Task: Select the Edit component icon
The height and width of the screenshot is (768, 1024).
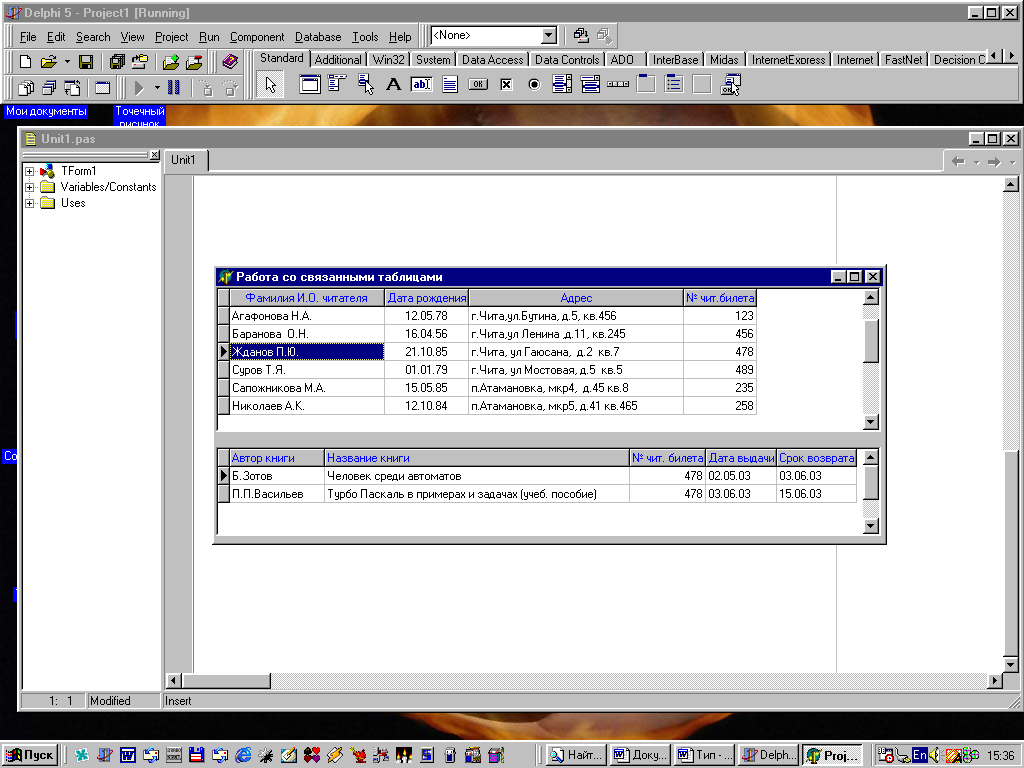Action: coord(421,84)
